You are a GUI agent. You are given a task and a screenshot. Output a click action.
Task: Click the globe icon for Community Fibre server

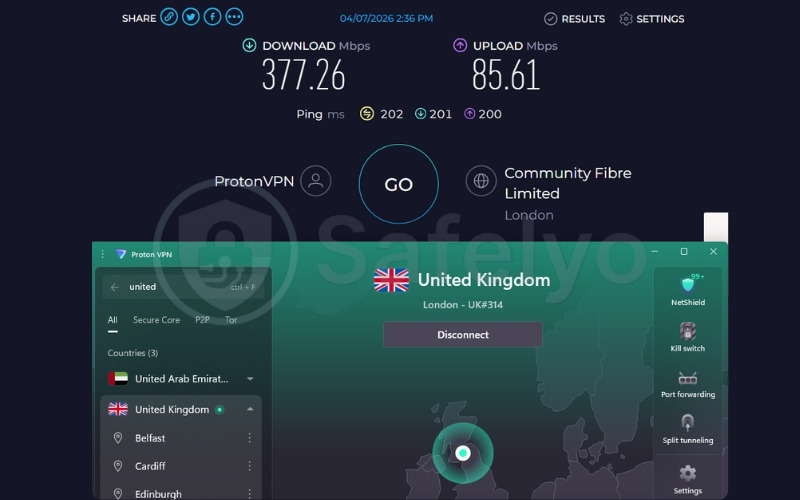pyautogui.click(x=481, y=181)
